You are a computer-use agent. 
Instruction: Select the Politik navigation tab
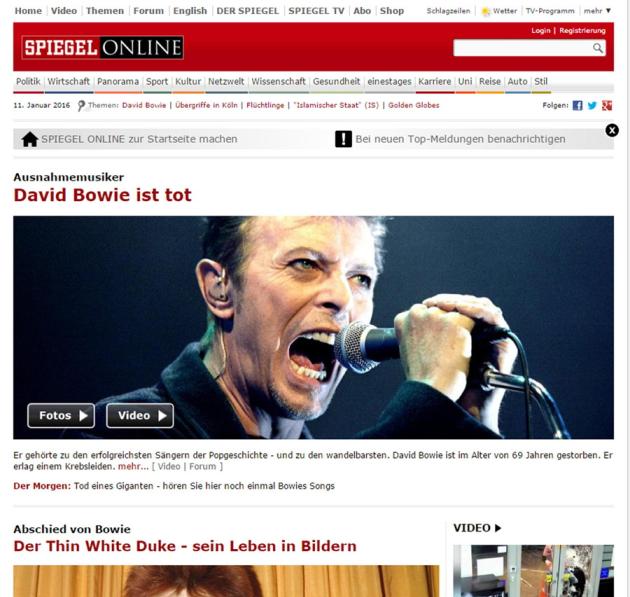coord(28,82)
